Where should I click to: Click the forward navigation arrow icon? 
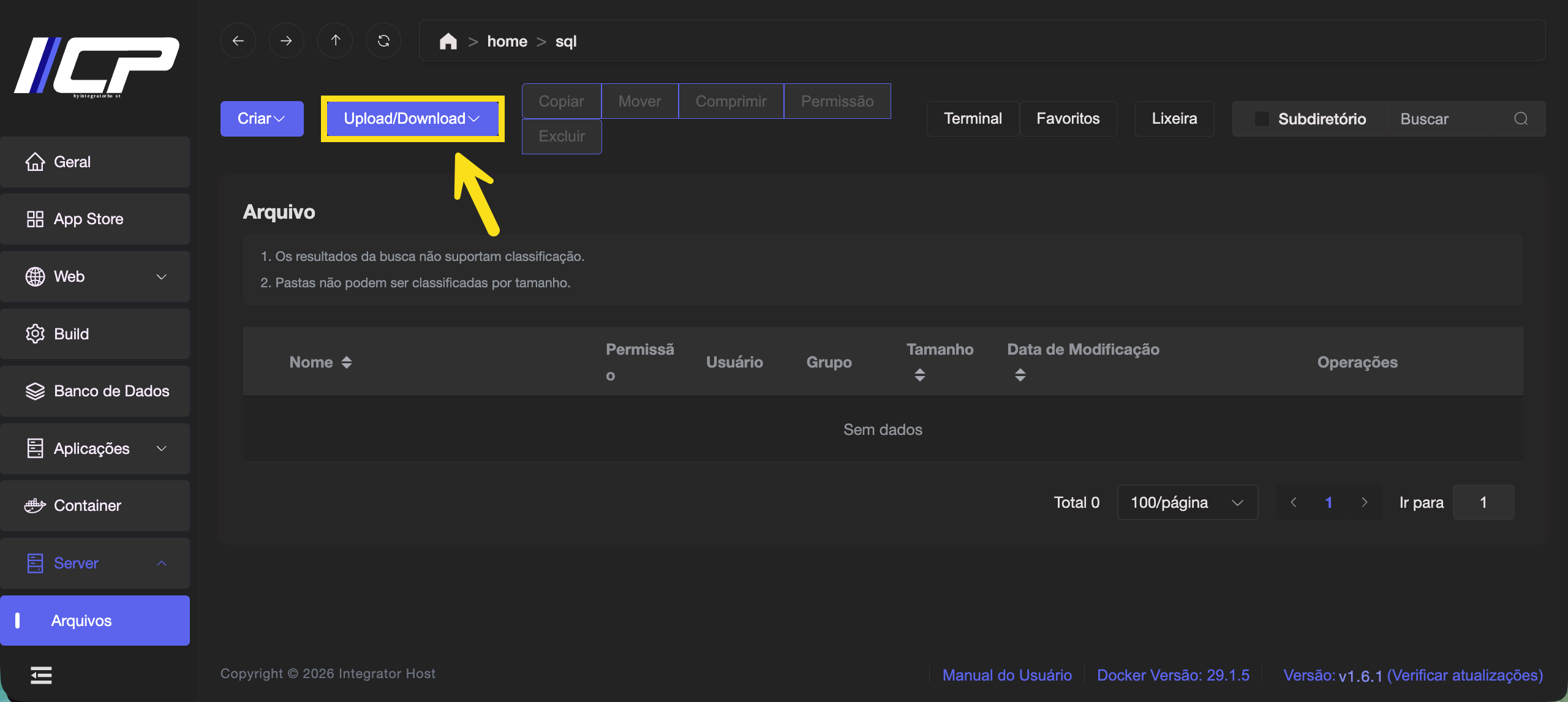click(286, 40)
